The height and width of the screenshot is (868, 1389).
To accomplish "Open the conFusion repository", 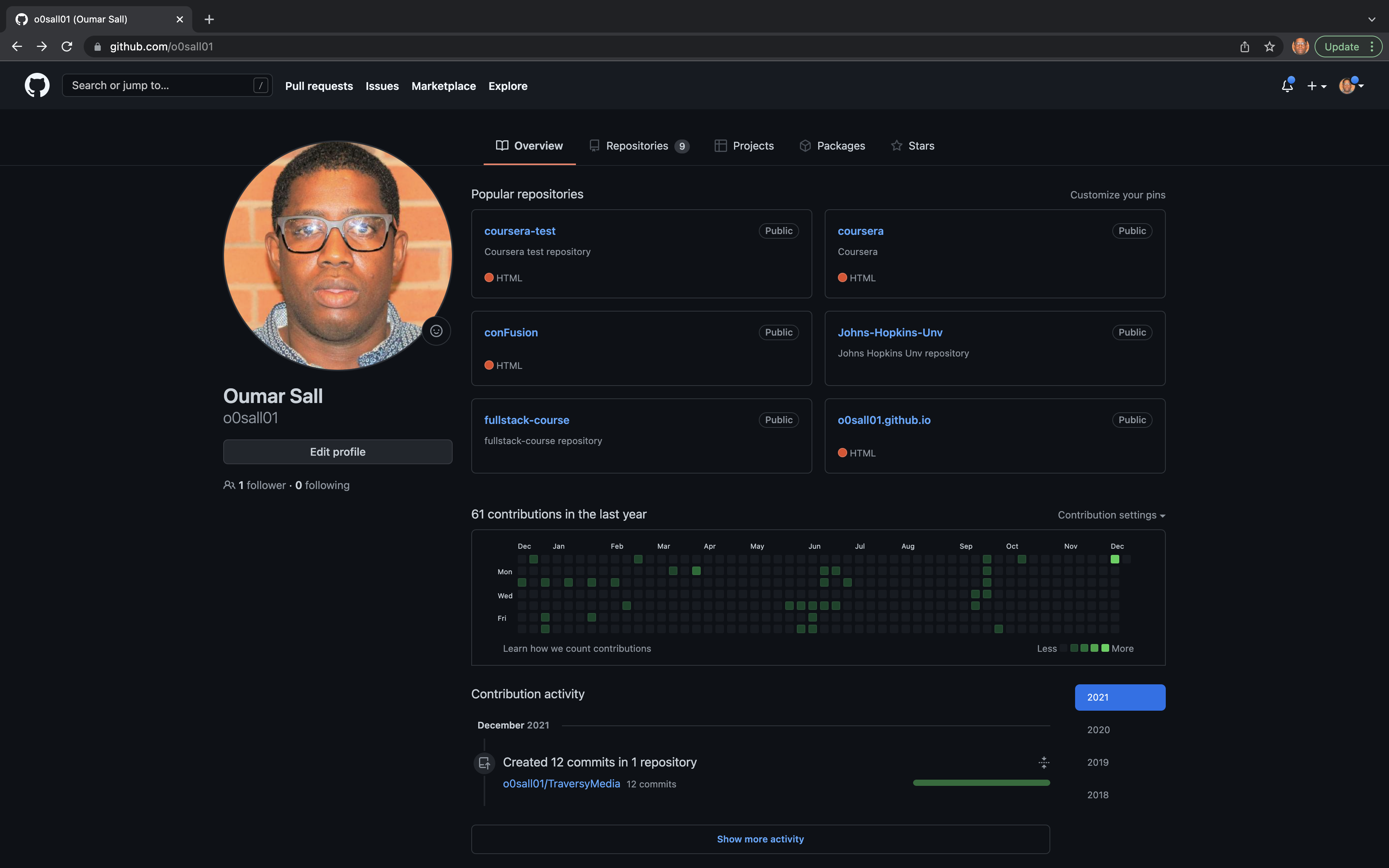I will tap(511, 332).
